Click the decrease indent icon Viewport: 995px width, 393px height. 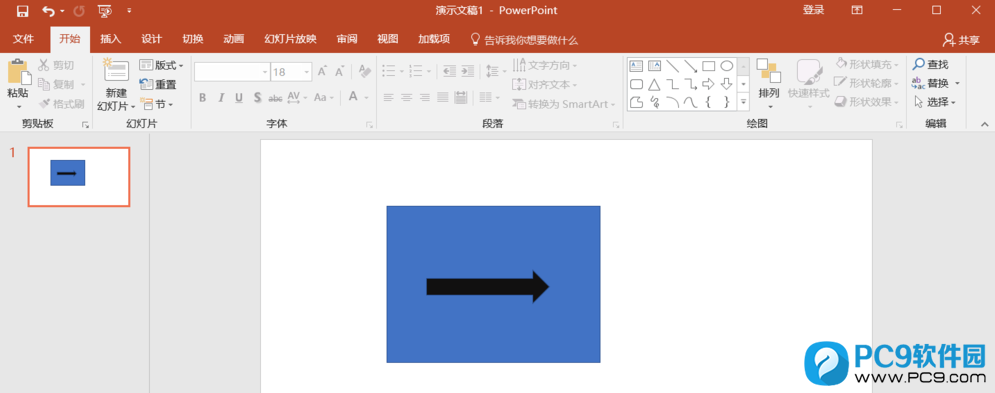(x=449, y=71)
